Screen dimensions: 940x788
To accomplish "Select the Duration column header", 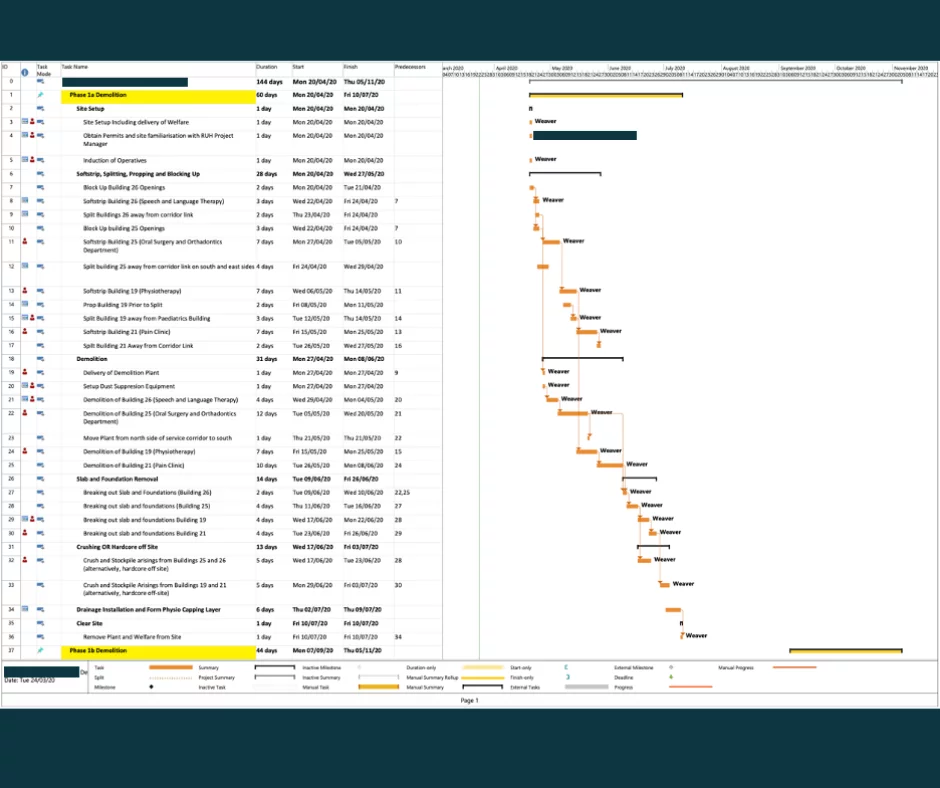I will [267, 67].
